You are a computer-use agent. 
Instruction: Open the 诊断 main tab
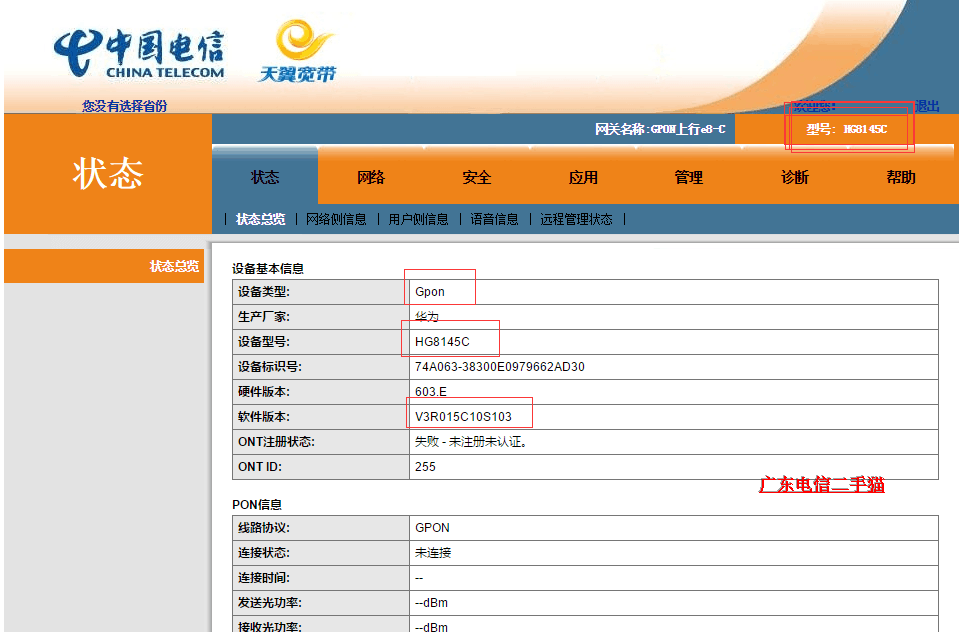coord(795,177)
